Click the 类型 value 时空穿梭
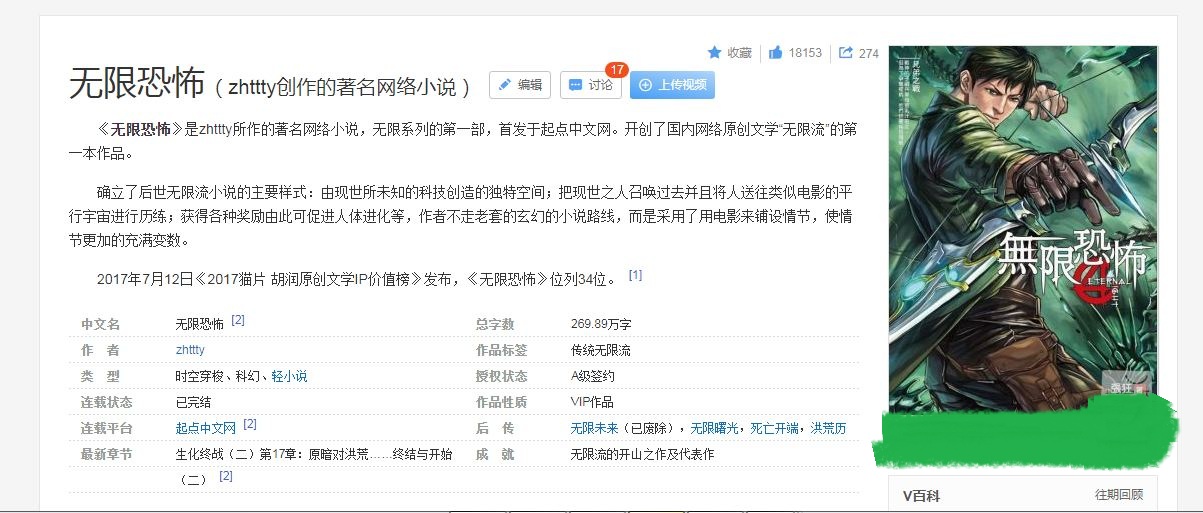 (x=199, y=376)
